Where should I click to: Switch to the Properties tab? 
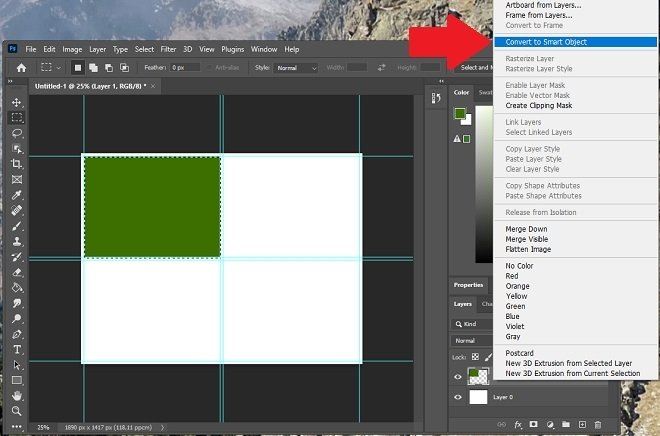click(468, 285)
